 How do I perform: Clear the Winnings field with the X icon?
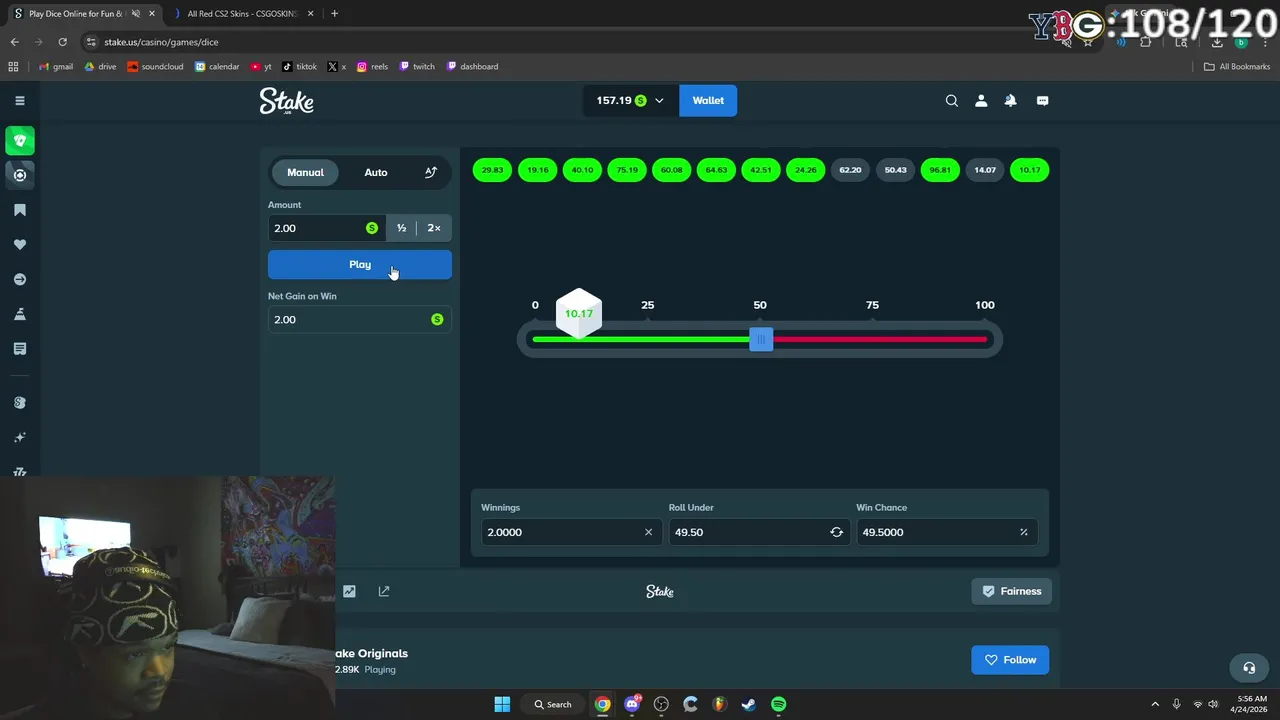(648, 532)
